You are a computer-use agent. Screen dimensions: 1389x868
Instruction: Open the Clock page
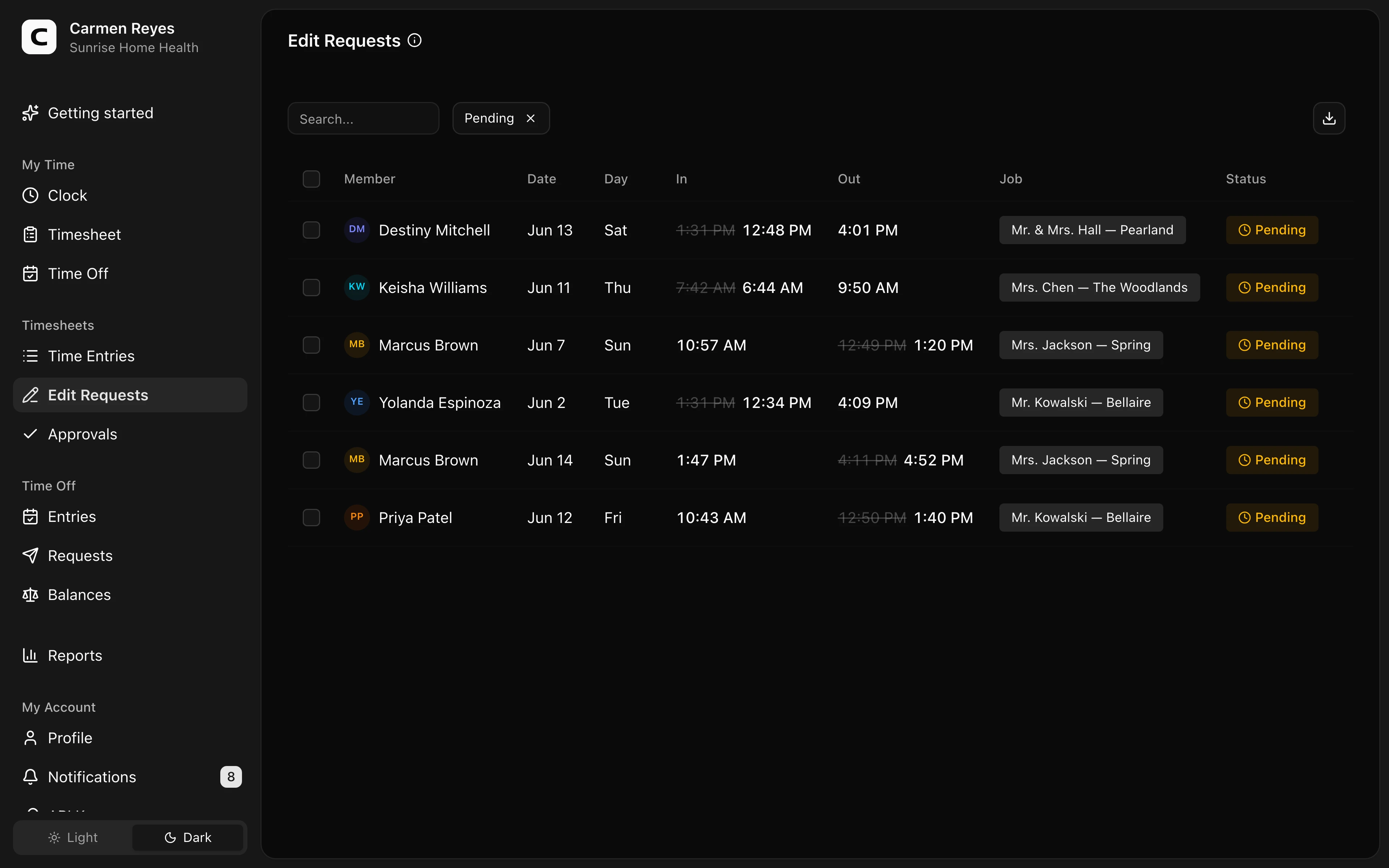[130, 196]
